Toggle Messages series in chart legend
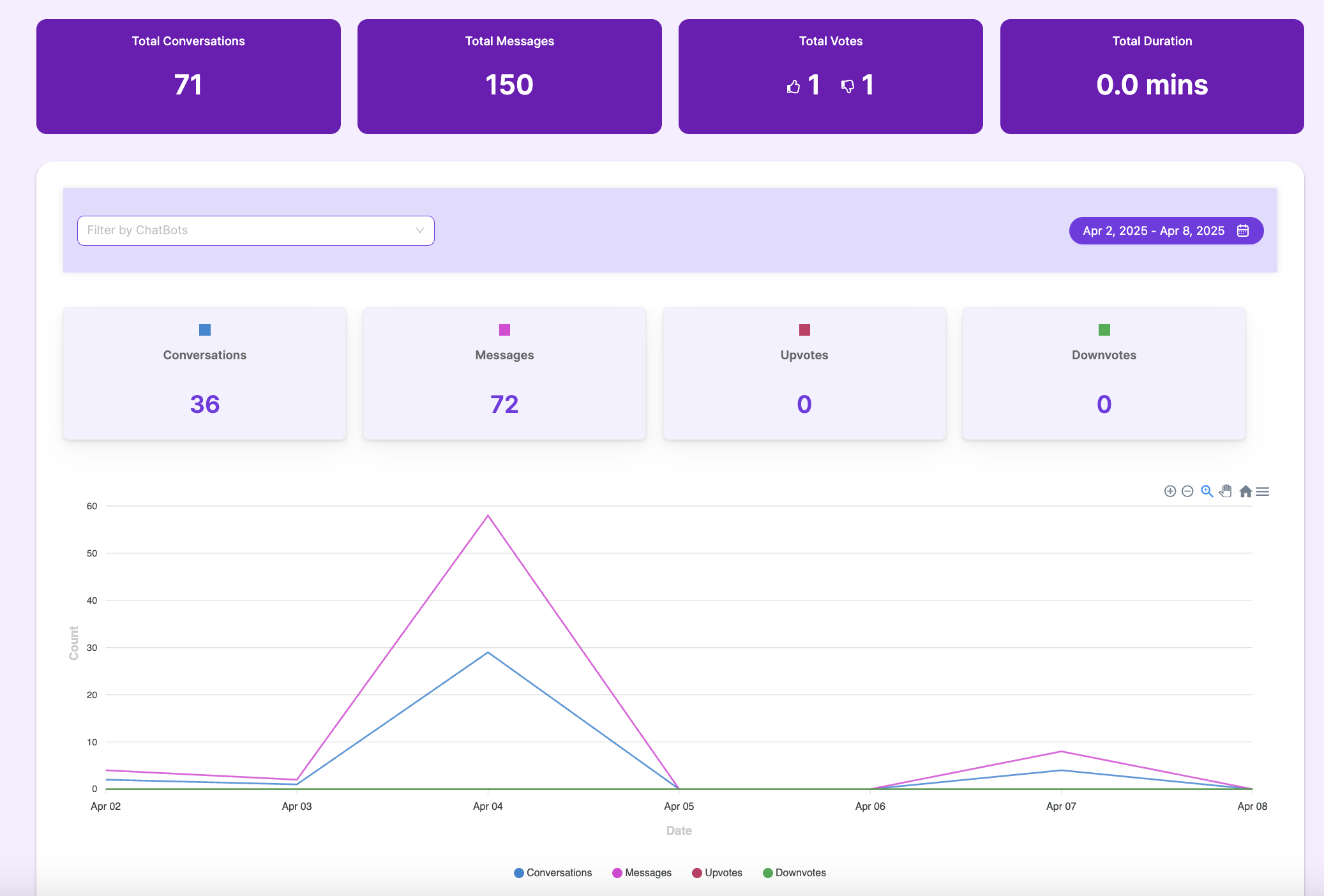This screenshot has width=1324, height=896. pyautogui.click(x=642, y=872)
